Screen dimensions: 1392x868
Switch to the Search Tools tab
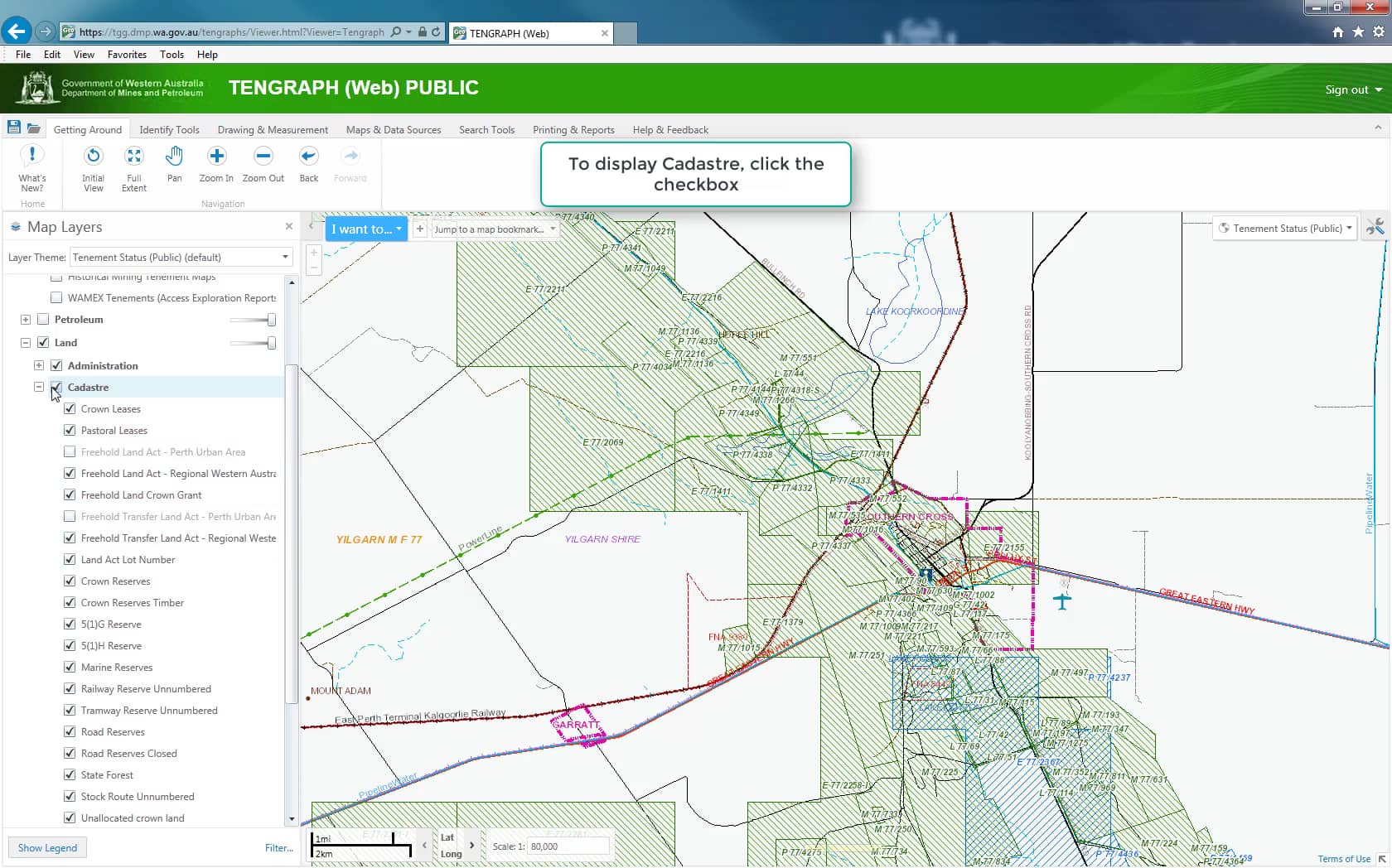pos(486,129)
